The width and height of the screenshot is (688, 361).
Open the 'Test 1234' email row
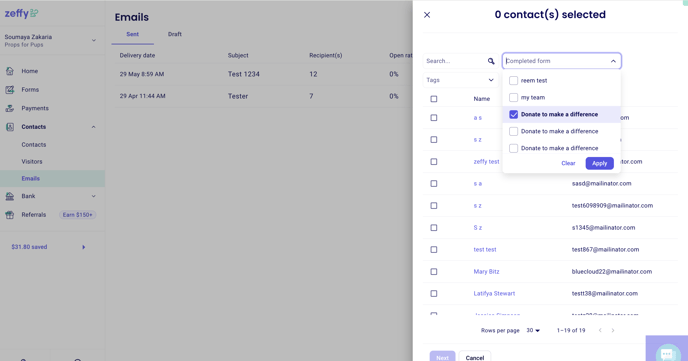[x=262, y=74]
